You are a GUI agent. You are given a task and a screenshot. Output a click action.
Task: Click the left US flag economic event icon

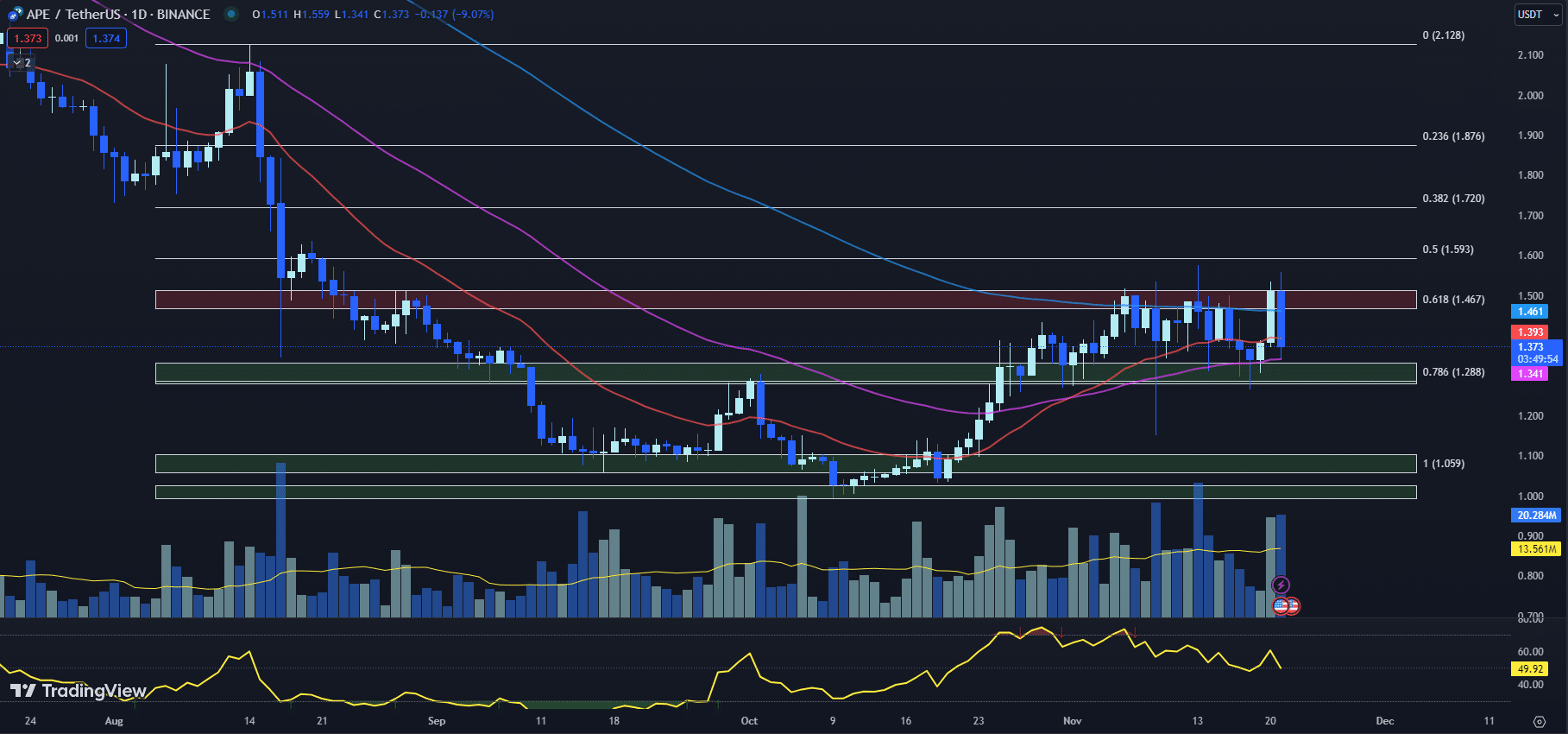pos(1281,606)
